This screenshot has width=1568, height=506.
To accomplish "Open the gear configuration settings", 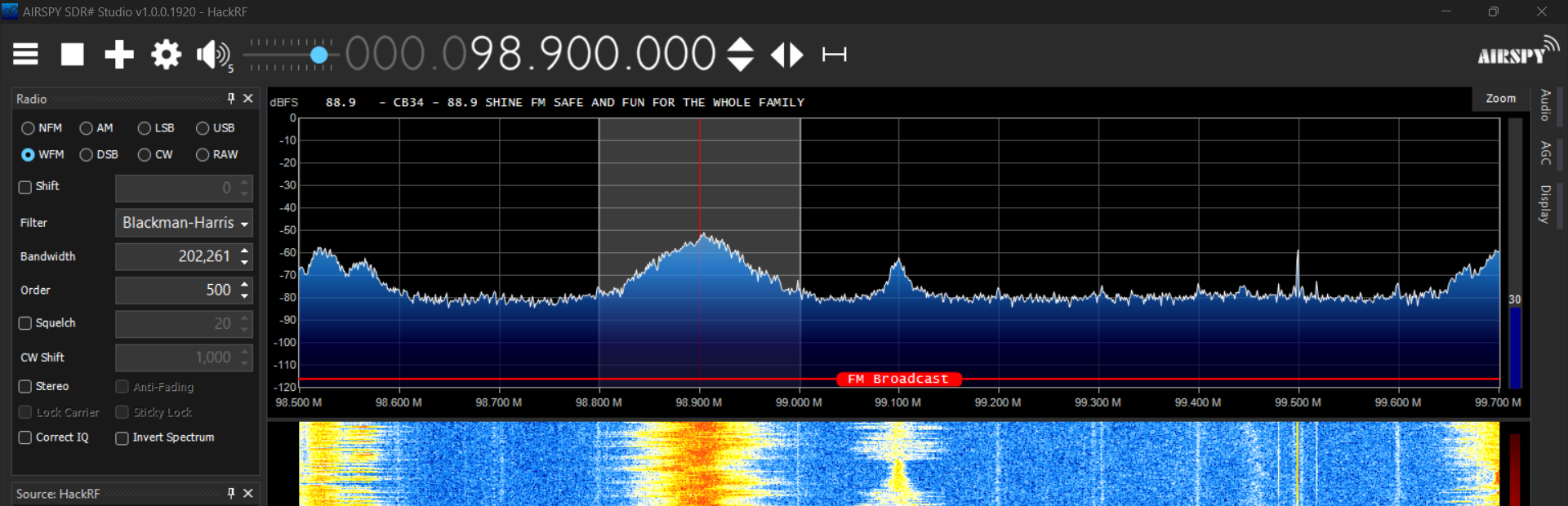I will click(x=166, y=55).
